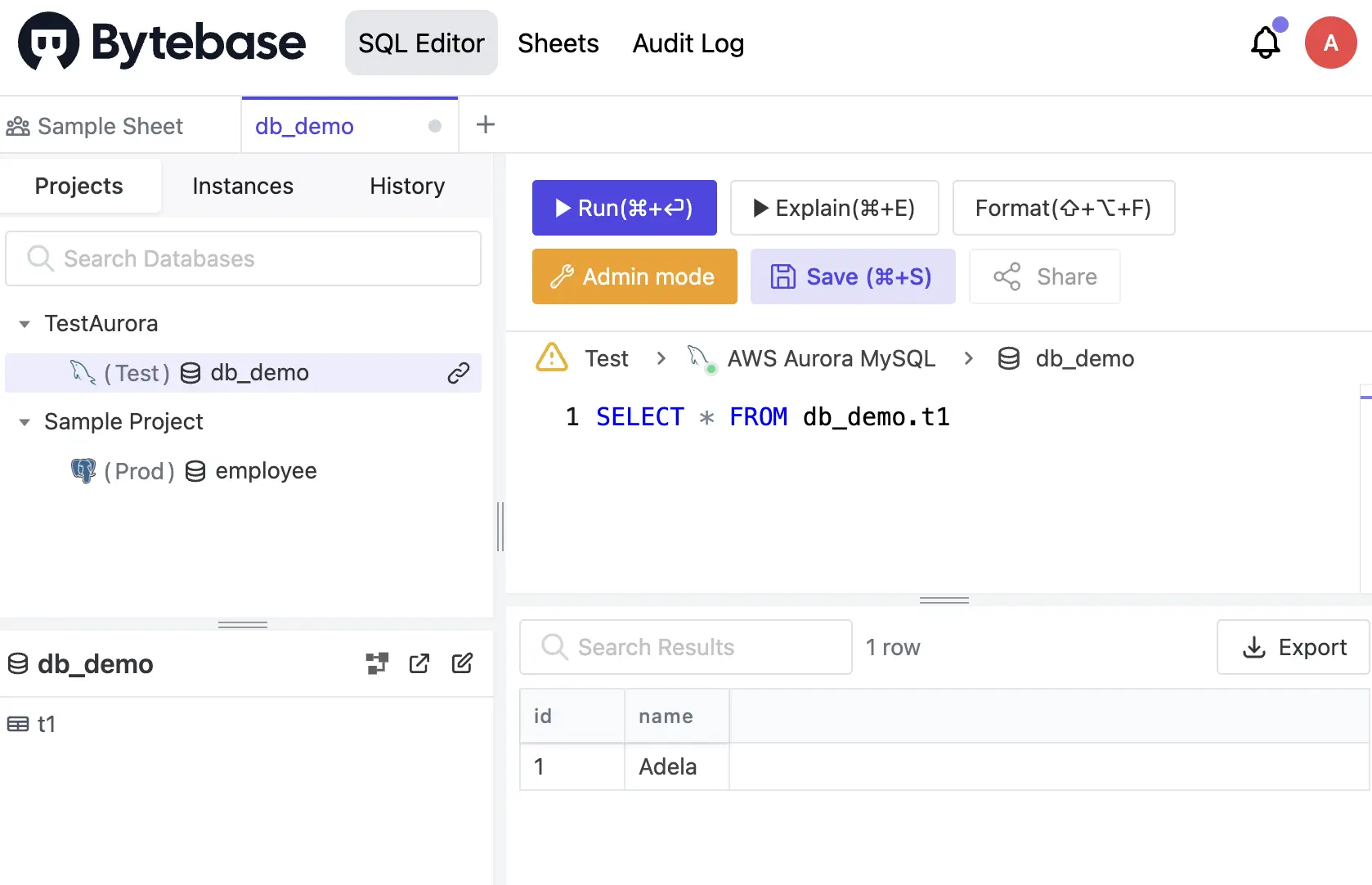
Task: Open schema diagram icon for db_demo
Action: pos(377,663)
